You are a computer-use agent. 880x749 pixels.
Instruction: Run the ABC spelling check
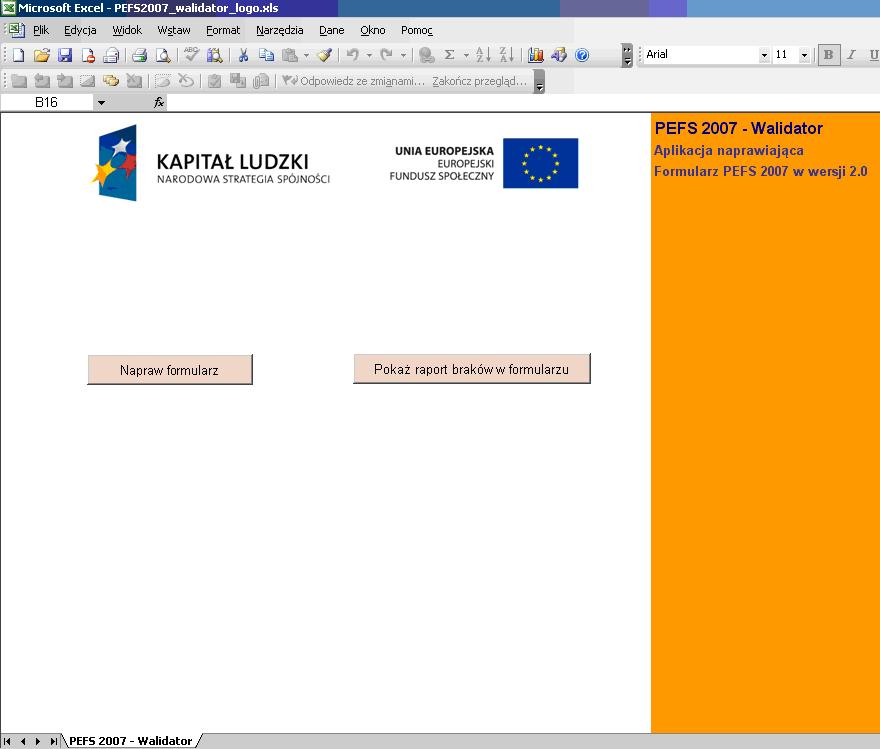pos(191,55)
